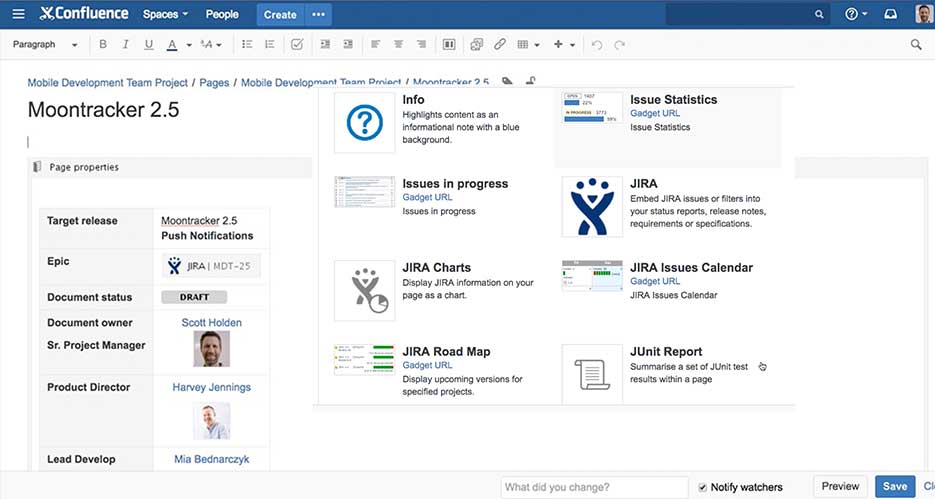Open first Mobile Development Team Project breadcrumb

click(107, 83)
